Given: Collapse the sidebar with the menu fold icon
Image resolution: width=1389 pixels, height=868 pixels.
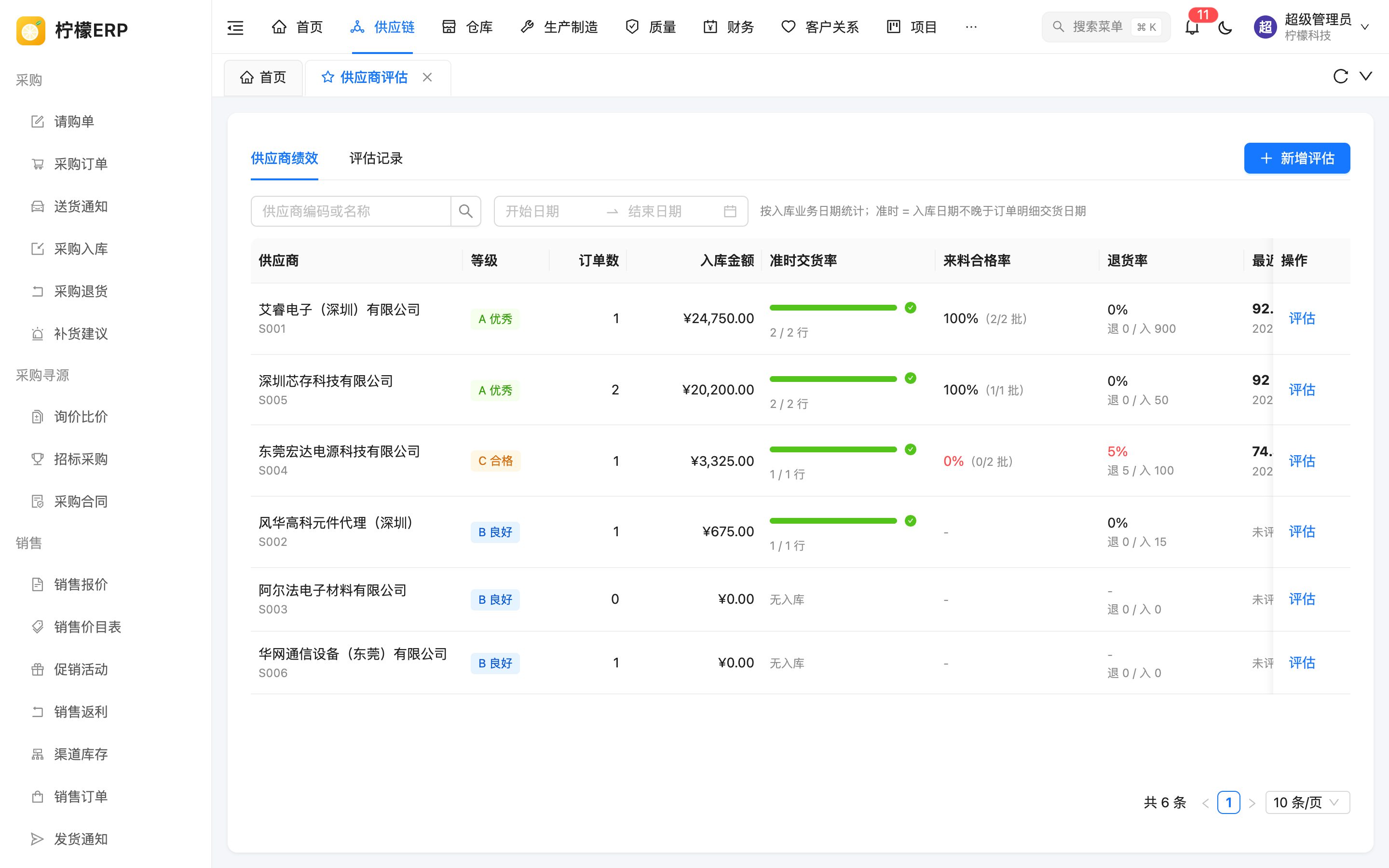Looking at the screenshot, I should click(x=235, y=27).
